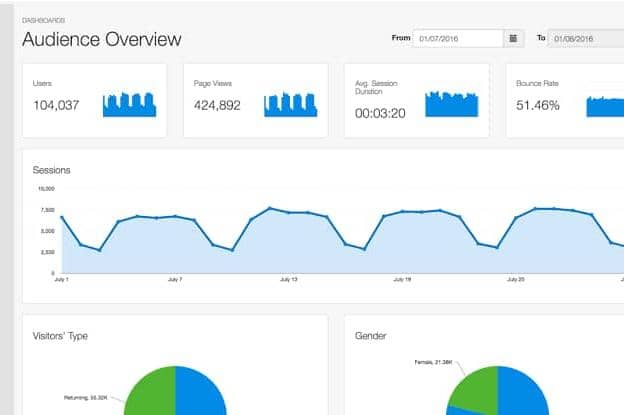Click the Page Views value 424,892

(x=217, y=105)
